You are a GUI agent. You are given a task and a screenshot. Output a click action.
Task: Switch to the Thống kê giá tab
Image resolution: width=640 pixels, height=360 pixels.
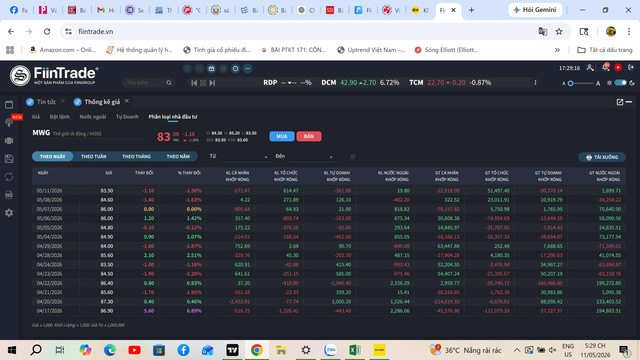[x=97, y=102]
